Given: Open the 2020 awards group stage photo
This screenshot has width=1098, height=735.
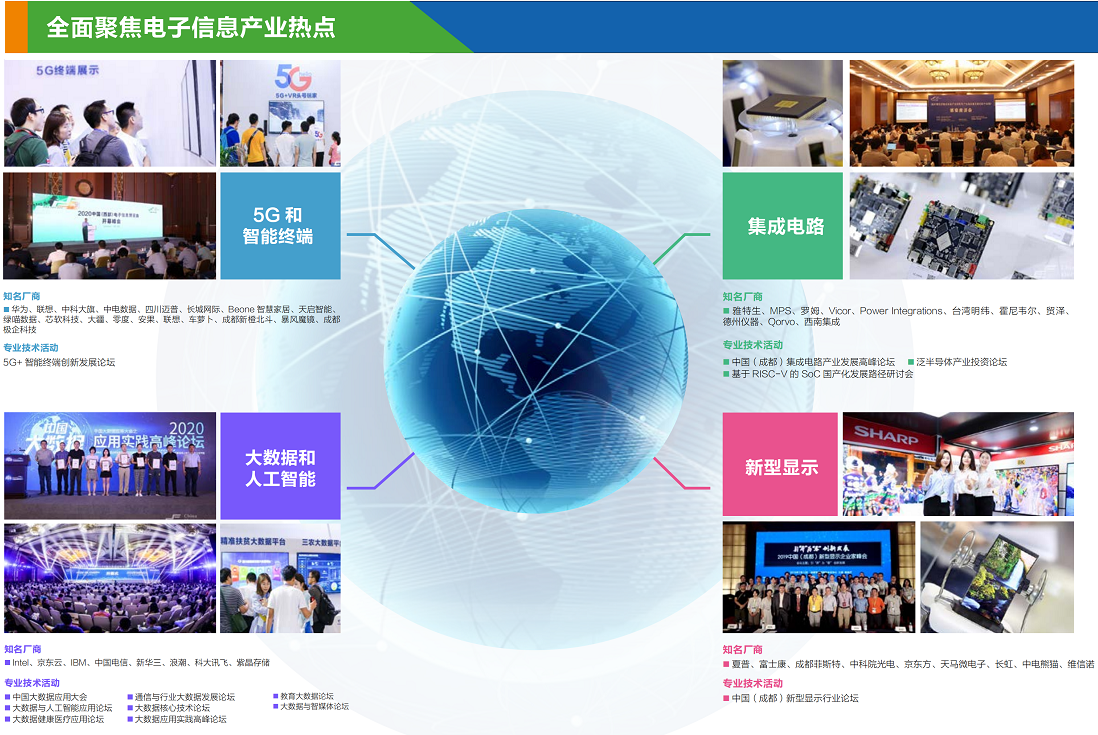Looking at the screenshot, I should click(109, 464).
